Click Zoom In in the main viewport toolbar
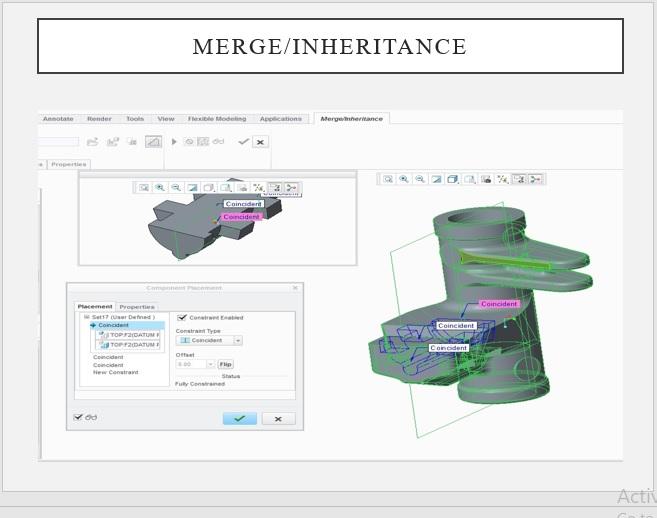This screenshot has height=518, width=657. coord(404,179)
